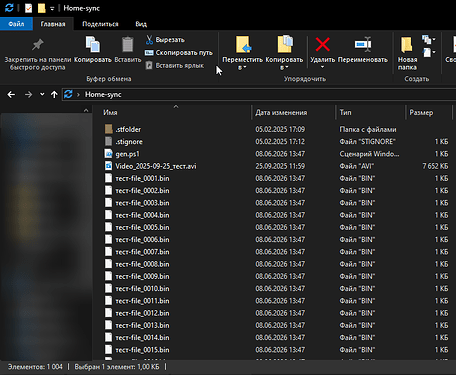
Task: Click the Back navigation arrow
Action: click(x=11, y=95)
